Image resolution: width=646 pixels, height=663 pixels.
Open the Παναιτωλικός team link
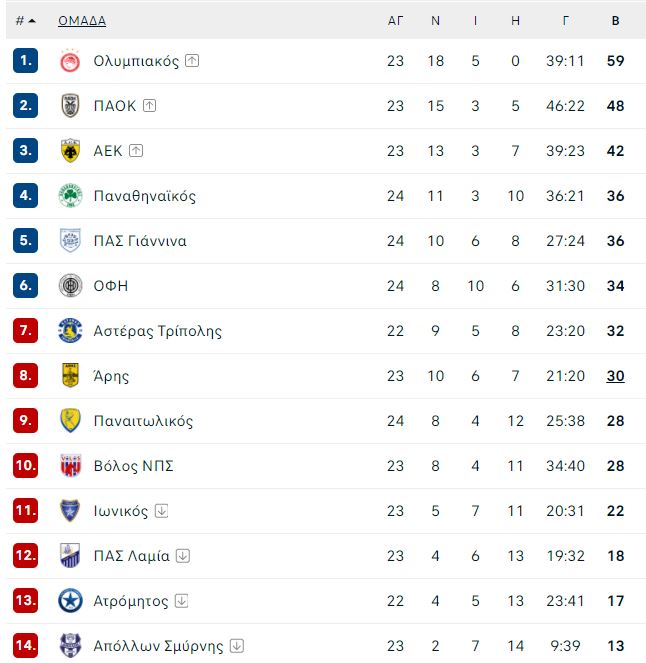143,421
